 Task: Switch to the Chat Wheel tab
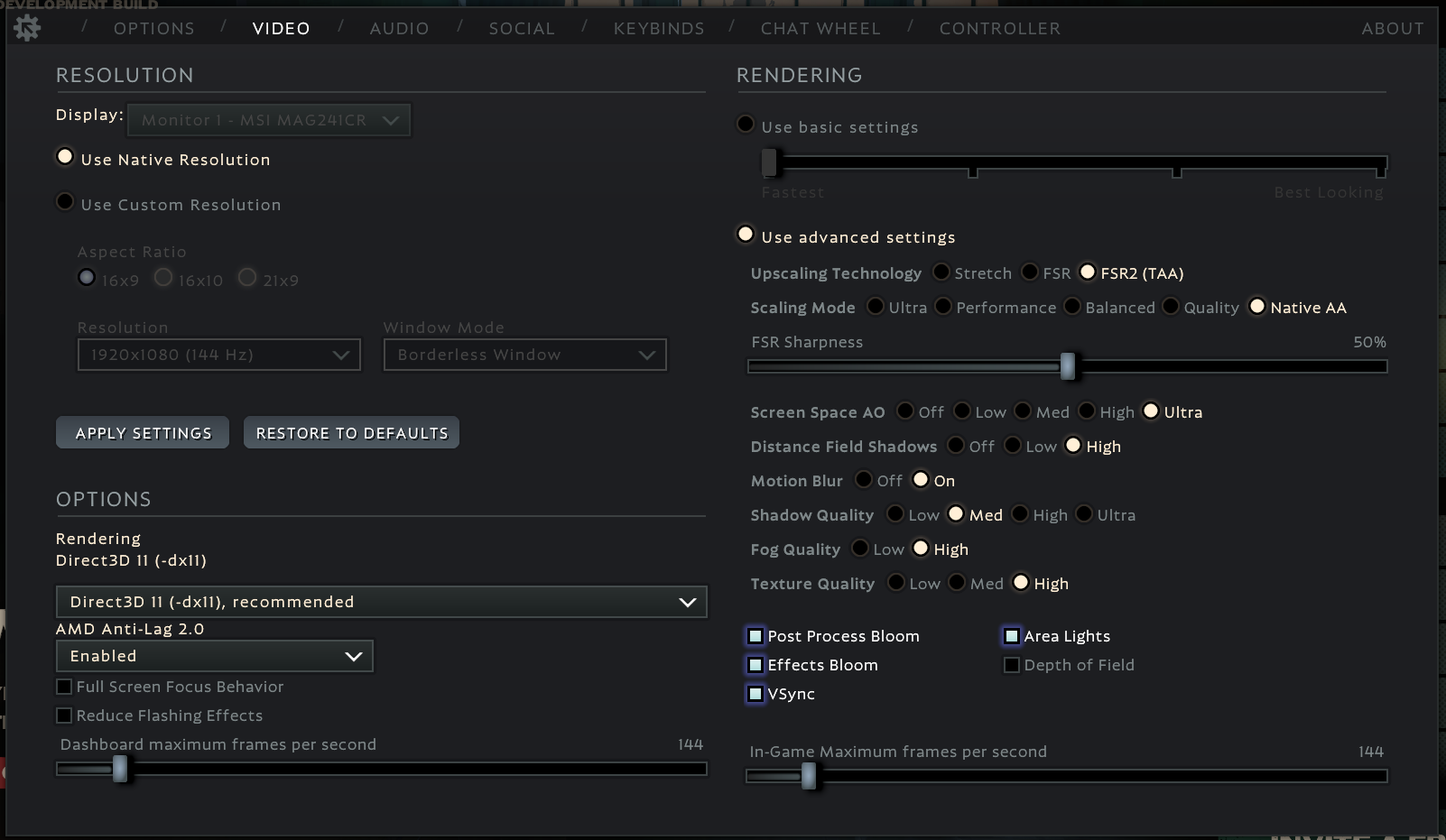point(820,29)
